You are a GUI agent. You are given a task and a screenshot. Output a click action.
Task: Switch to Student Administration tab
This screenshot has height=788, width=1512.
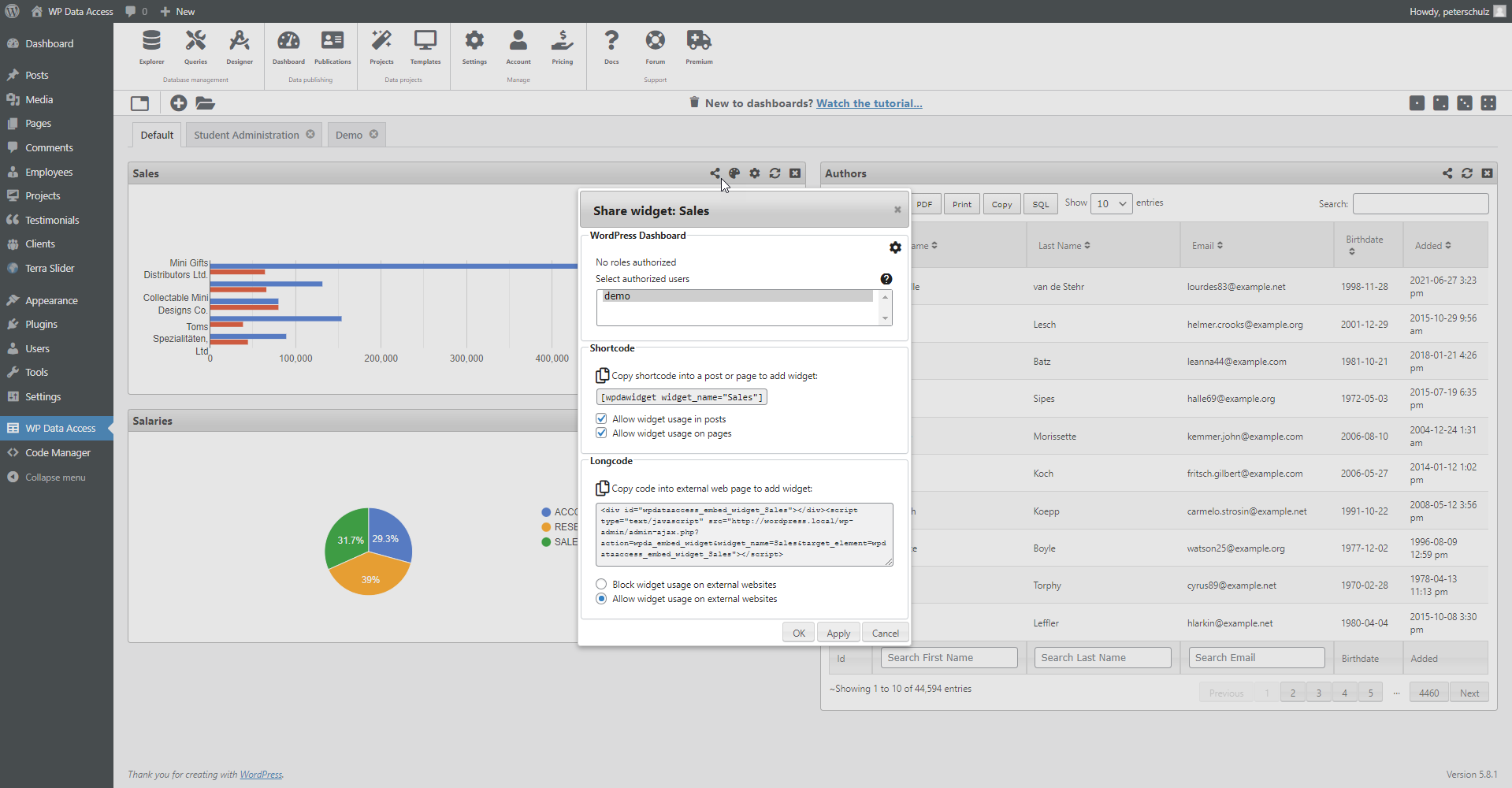pos(246,135)
